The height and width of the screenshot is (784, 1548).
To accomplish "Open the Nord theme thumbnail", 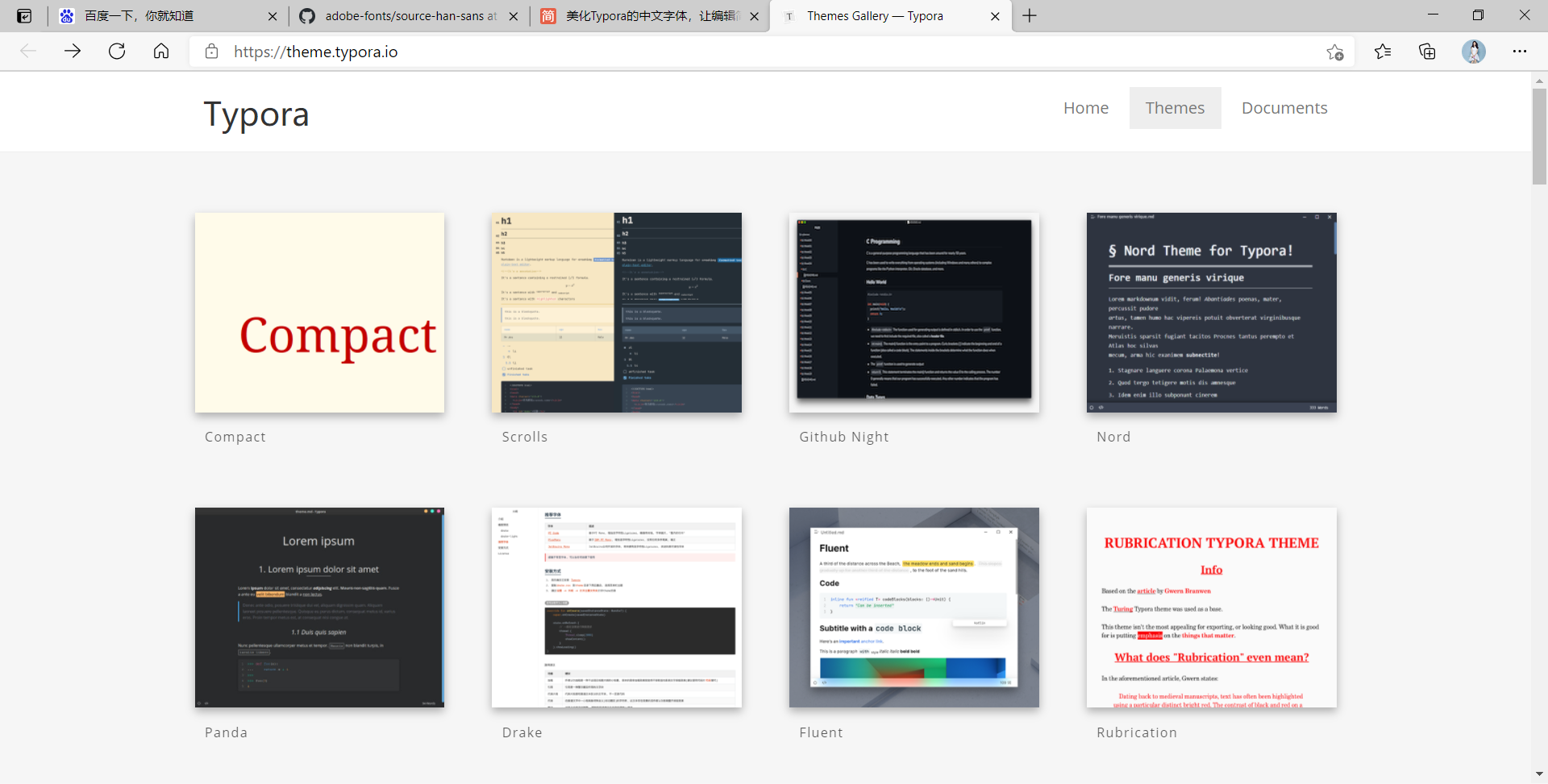I will [x=1212, y=313].
